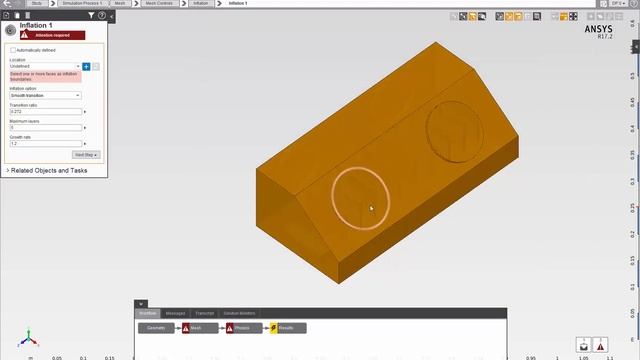Open the help question mark icon
Screen dimensions: 640x360
(102, 16)
